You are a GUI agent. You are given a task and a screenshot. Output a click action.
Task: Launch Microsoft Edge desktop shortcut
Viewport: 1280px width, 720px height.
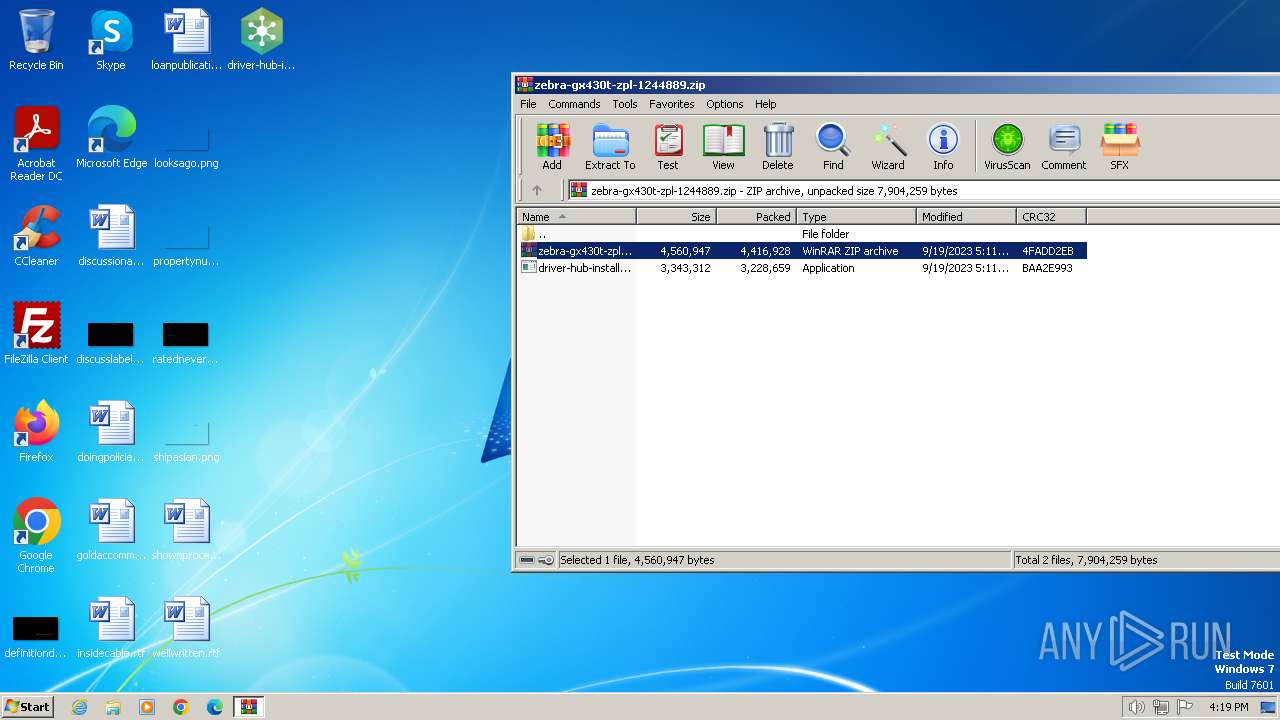(x=111, y=138)
